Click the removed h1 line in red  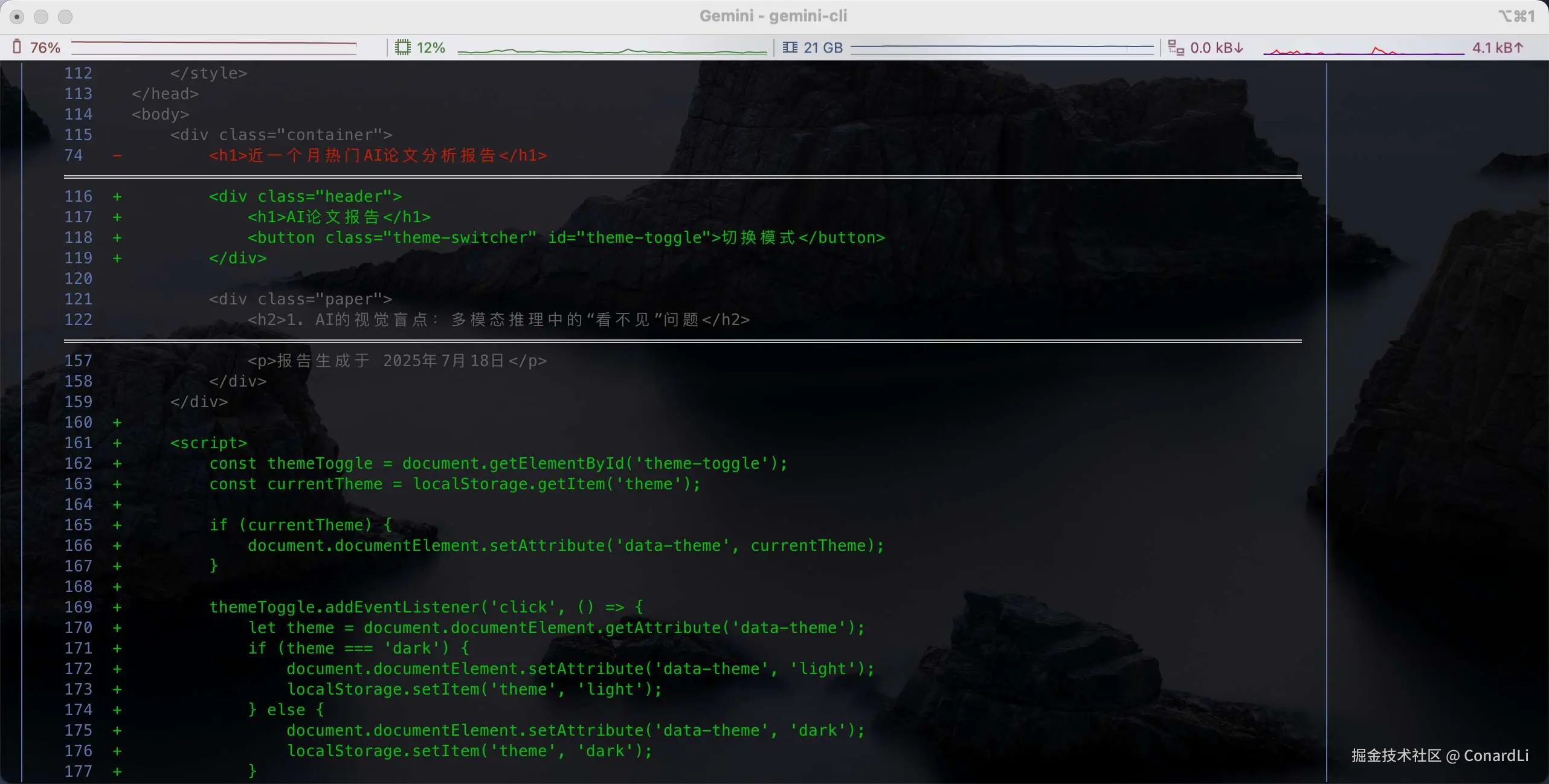point(378,156)
